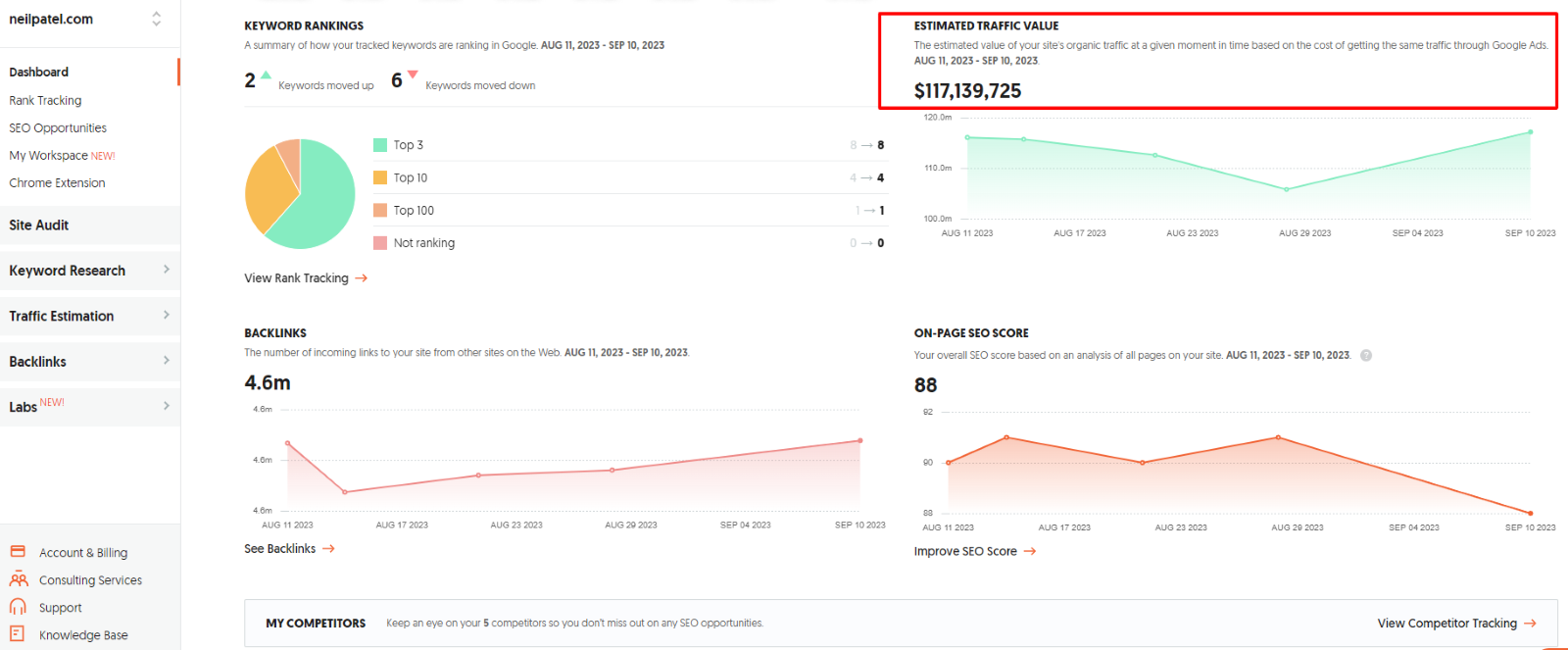Click the arrow icon next to Improve SEO Score

(x=1030, y=552)
